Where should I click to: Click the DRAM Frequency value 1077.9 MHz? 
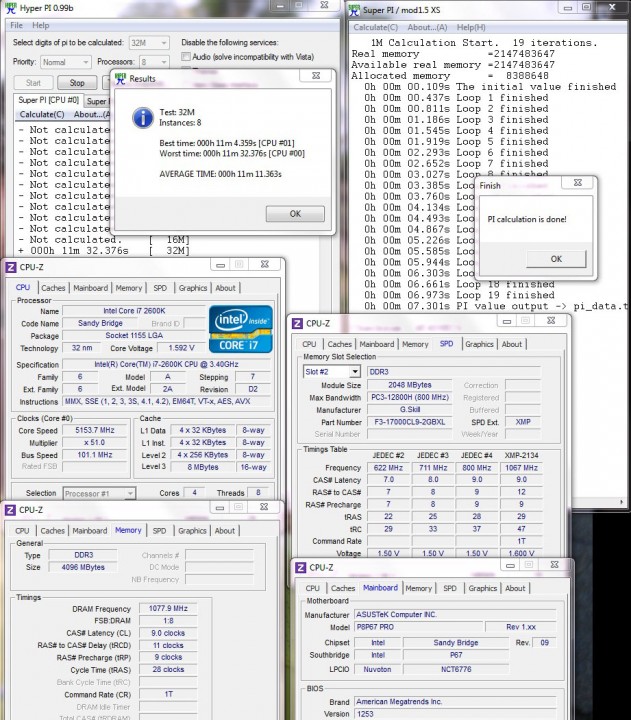(x=168, y=608)
